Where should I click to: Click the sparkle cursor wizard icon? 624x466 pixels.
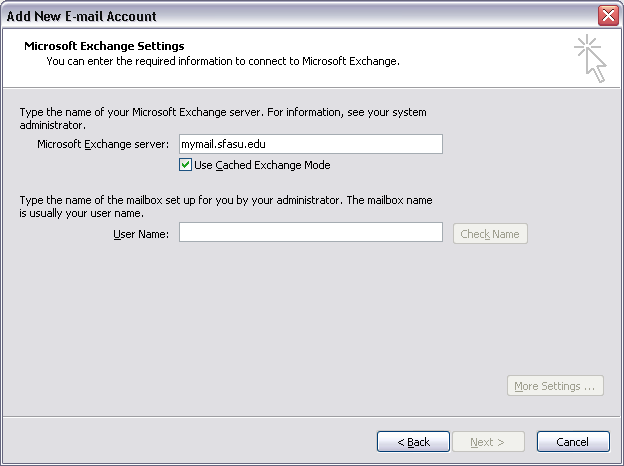pos(591,58)
